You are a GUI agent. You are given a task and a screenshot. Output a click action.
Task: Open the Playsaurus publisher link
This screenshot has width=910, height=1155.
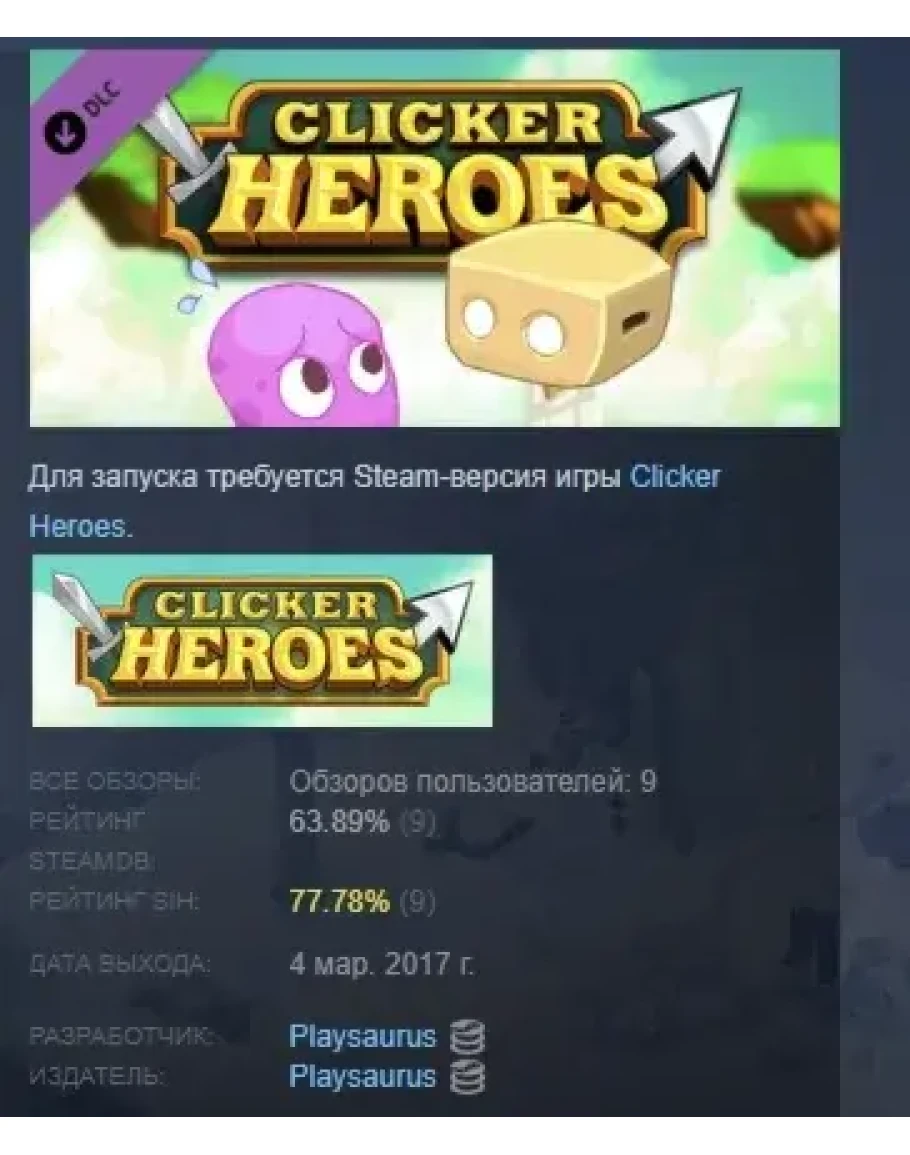click(363, 1076)
